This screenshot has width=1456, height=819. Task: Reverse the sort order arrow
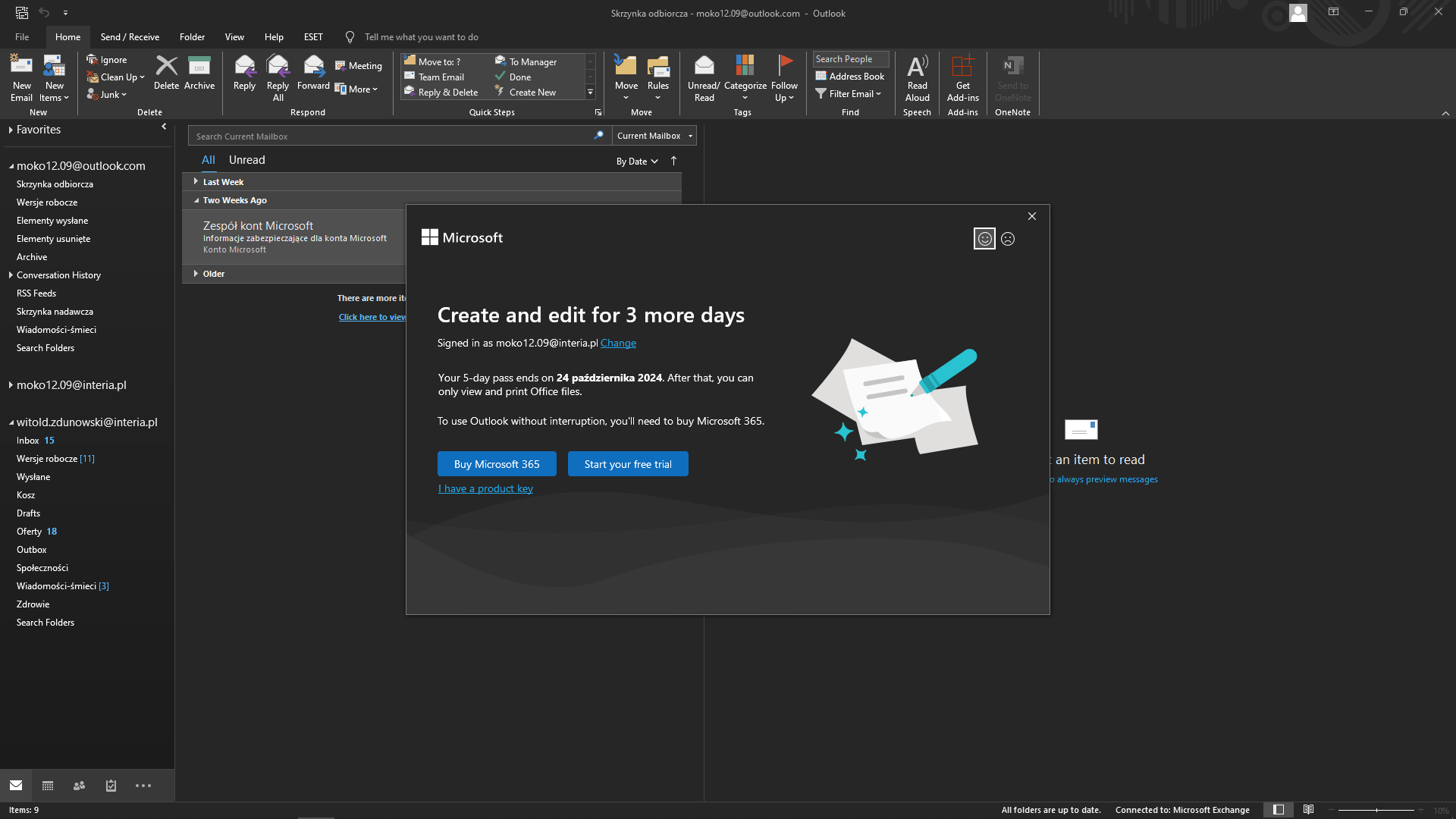click(x=673, y=161)
